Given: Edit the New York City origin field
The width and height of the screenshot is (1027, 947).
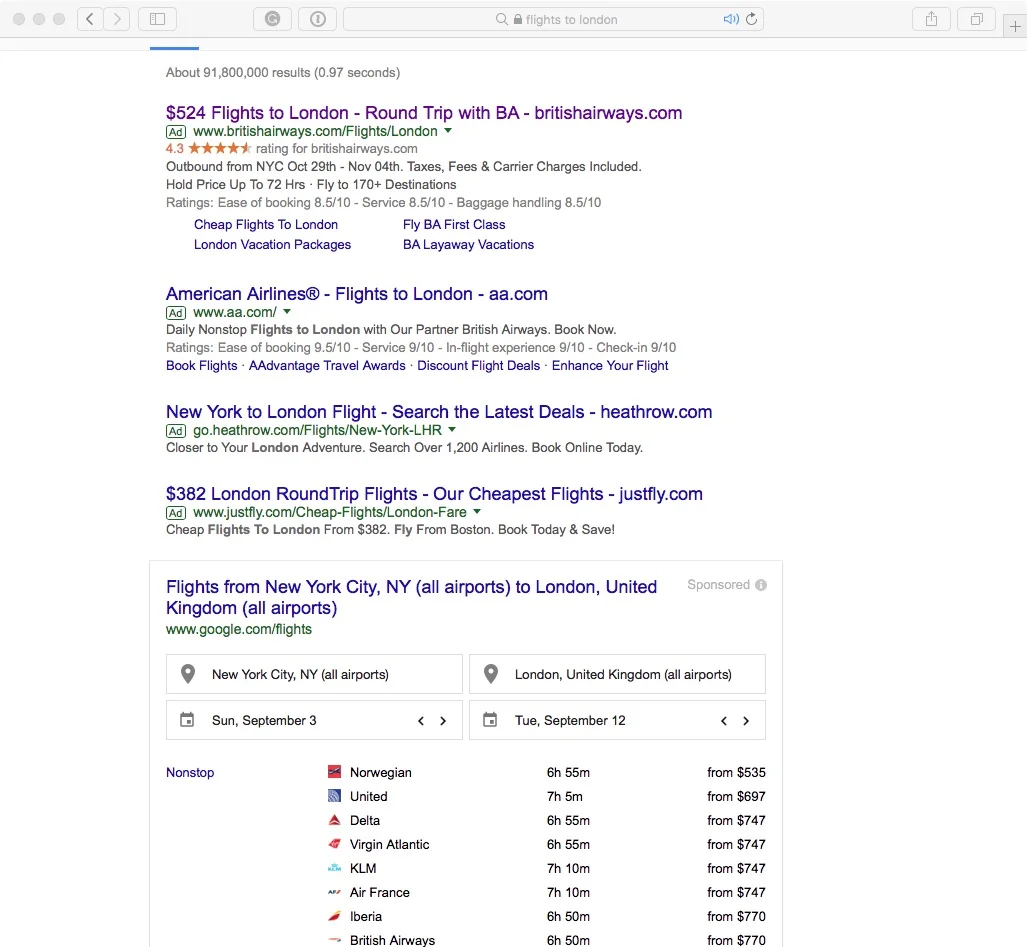Looking at the screenshot, I should 314,674.
